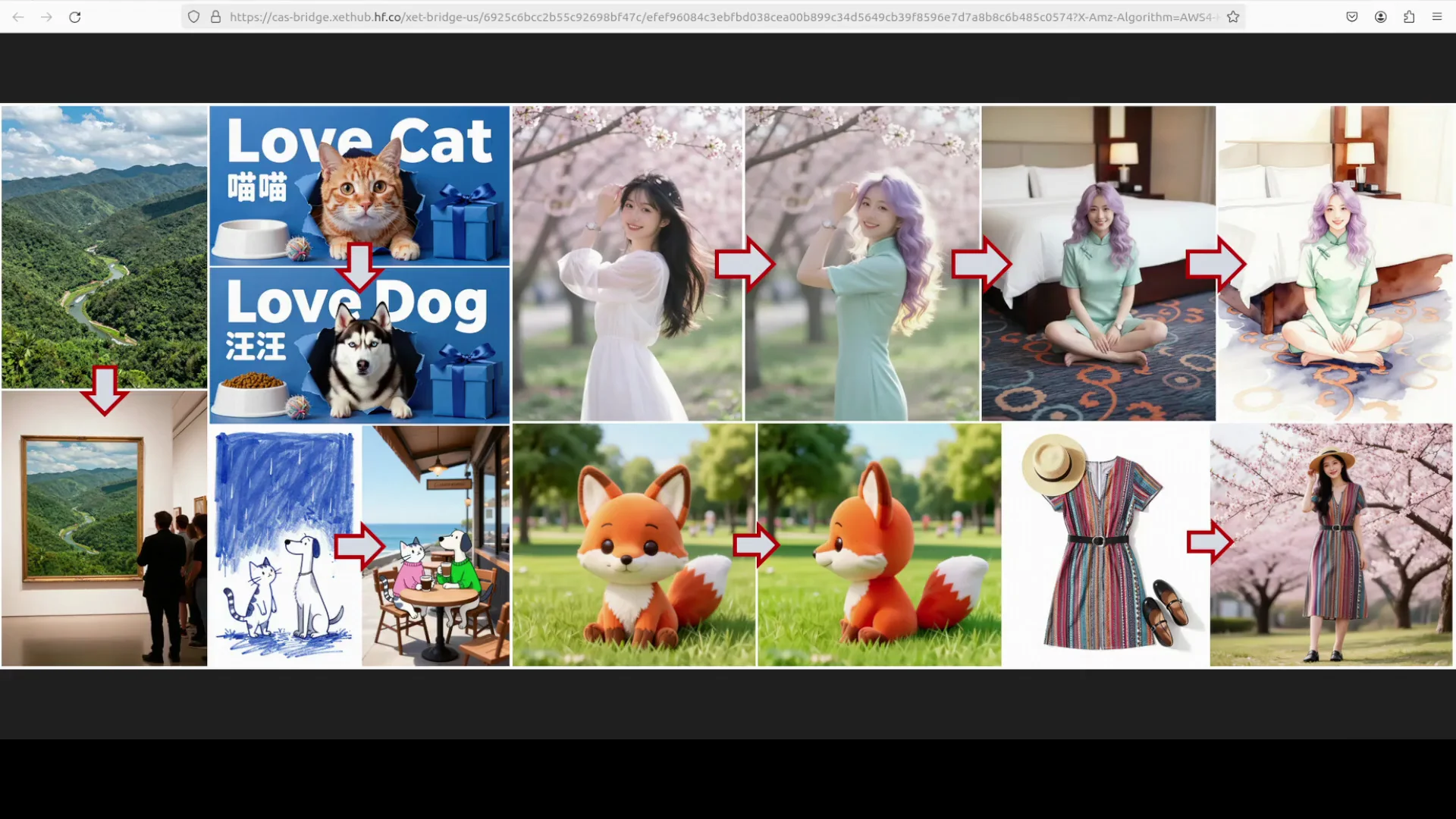Navigate back to the previous page
Image resolution: width=1456 pixels, height=819 pixels.
(17, 17)
